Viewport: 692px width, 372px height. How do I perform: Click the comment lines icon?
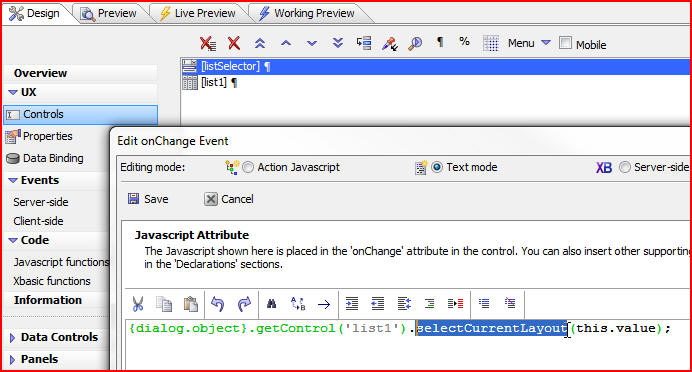[484, 303]
